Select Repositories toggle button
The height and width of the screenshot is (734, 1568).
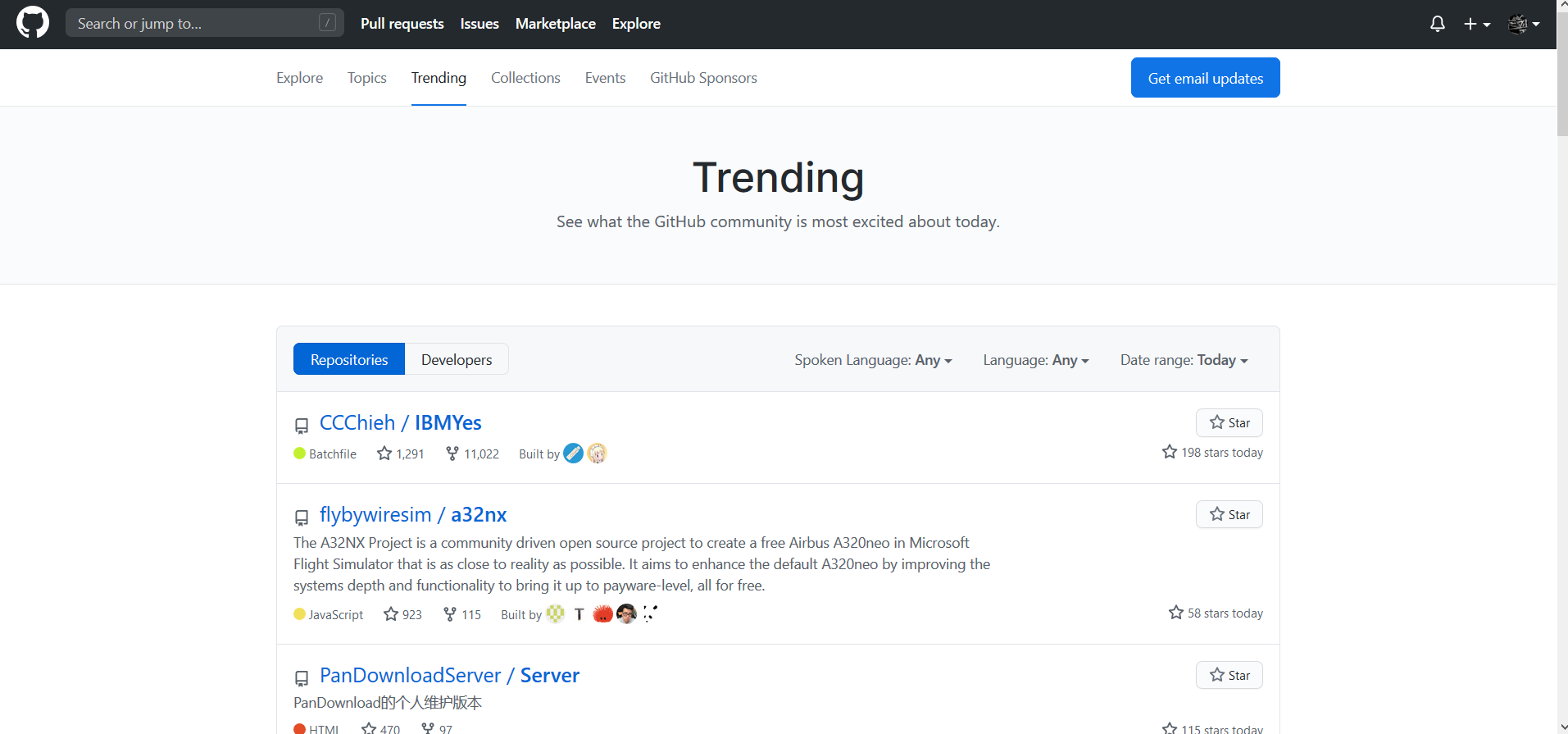coord(349,359)
